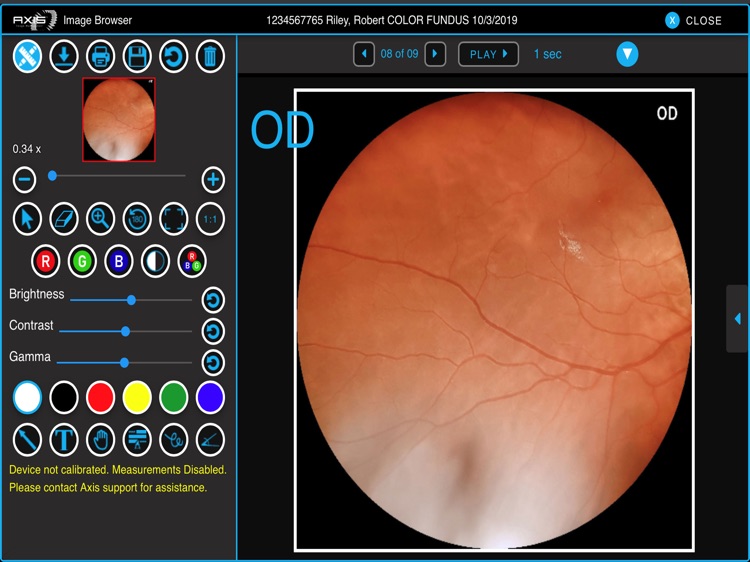The height and width of the screenshot is (562, 750).
Task: Adjust the Brightness slider handle
Action: (x=131, y=300)
